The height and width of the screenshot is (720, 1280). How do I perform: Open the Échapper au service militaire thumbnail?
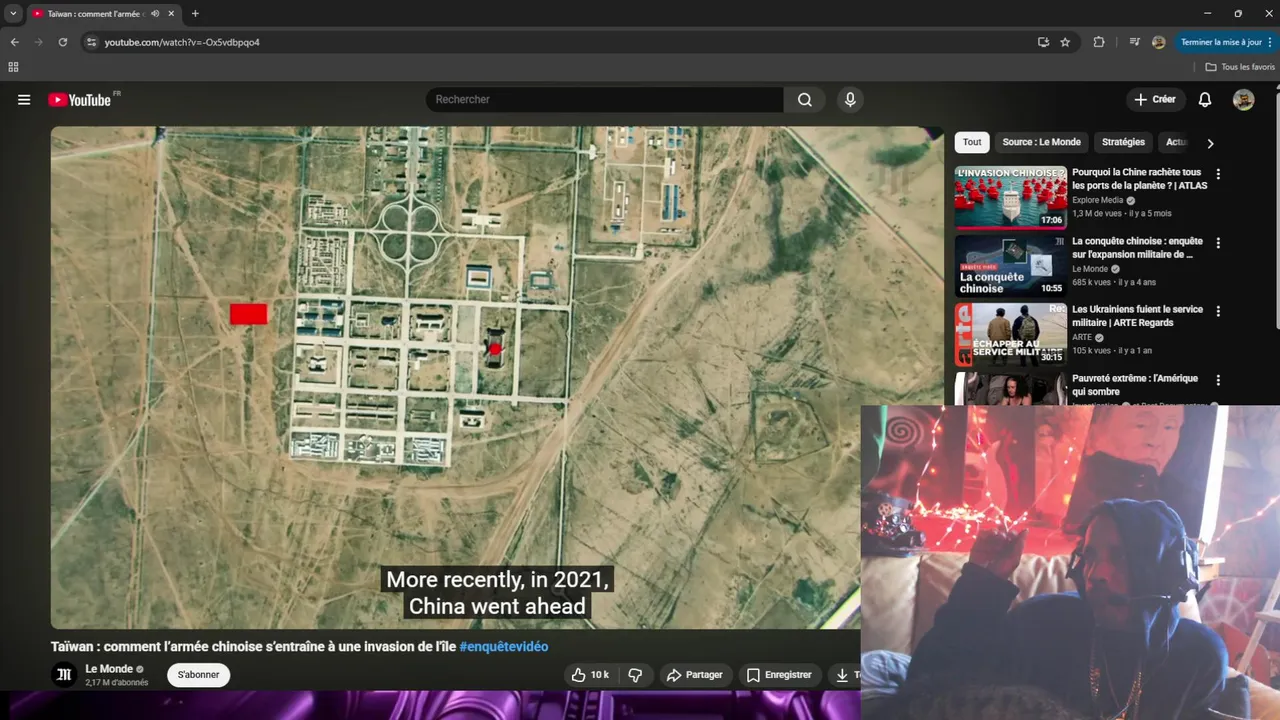pyautogui.click(x=1010, y=335)
